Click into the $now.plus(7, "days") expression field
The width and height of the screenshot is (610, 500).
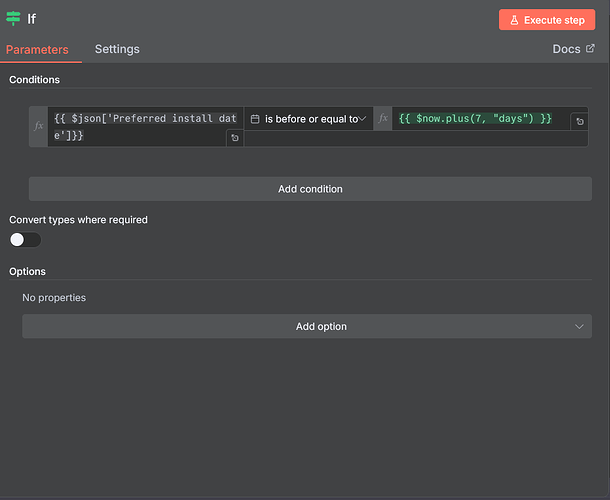(x=480, y=119)
